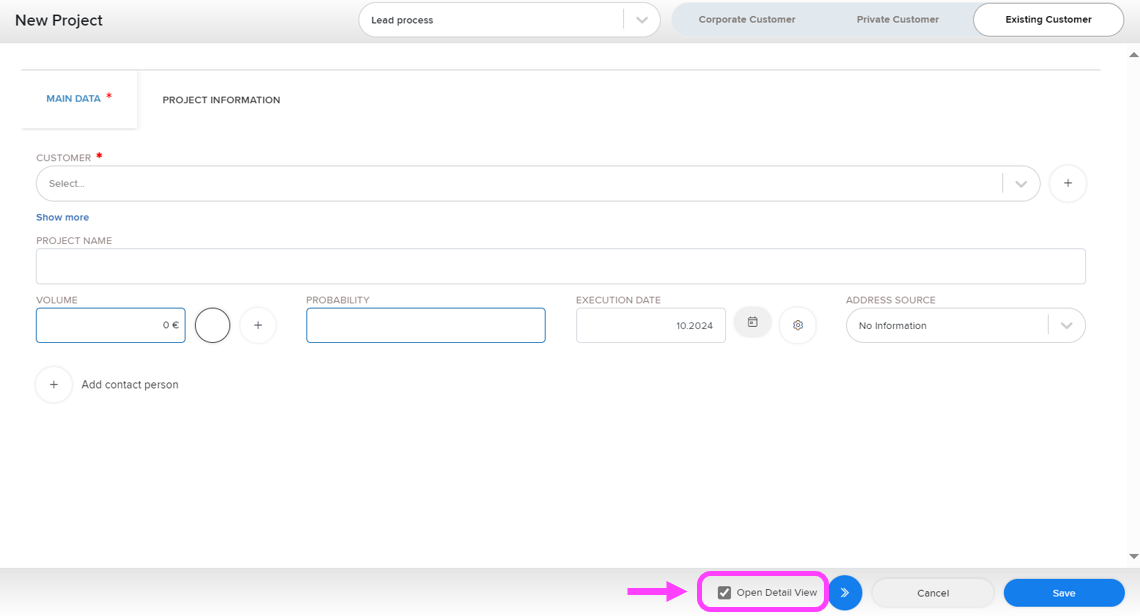
Task: Click the blue double-arrow button
Action: point(845,593)
